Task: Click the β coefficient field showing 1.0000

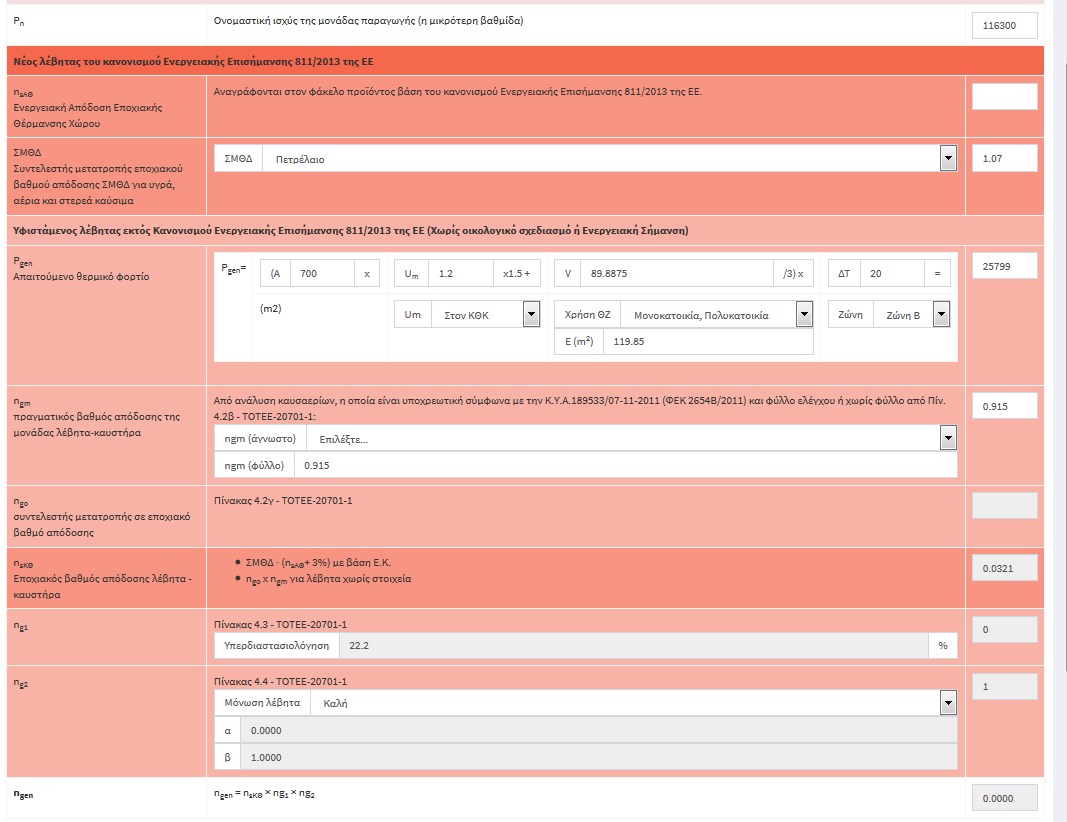Action: [598, 757]
